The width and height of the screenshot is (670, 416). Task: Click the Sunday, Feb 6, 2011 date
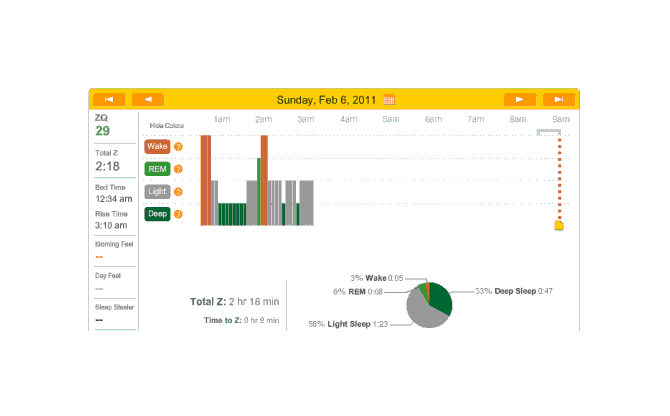(x=327, y=100)
